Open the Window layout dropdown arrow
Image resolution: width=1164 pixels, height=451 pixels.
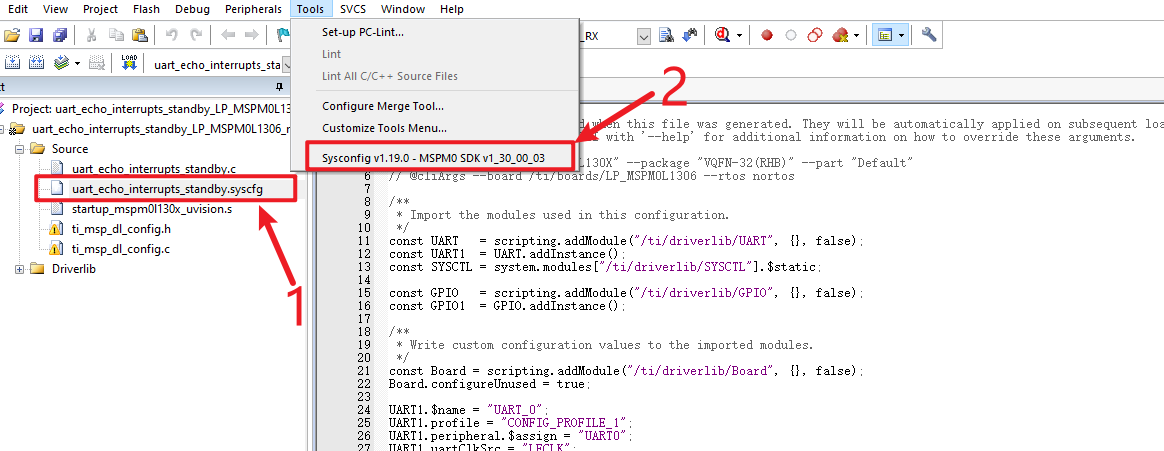[902, 35]
